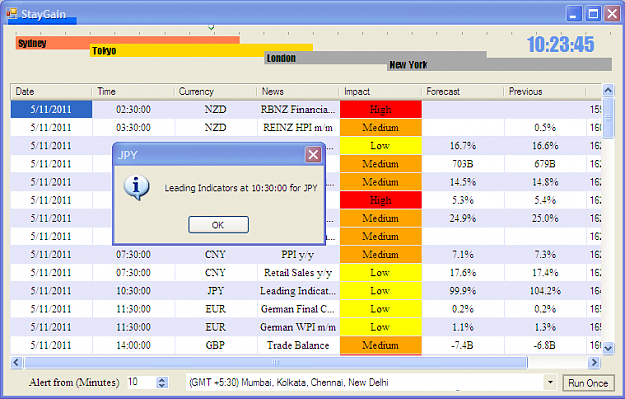Click the Alert from Minutes value field
625x399 pixels.
click(141, 382)
